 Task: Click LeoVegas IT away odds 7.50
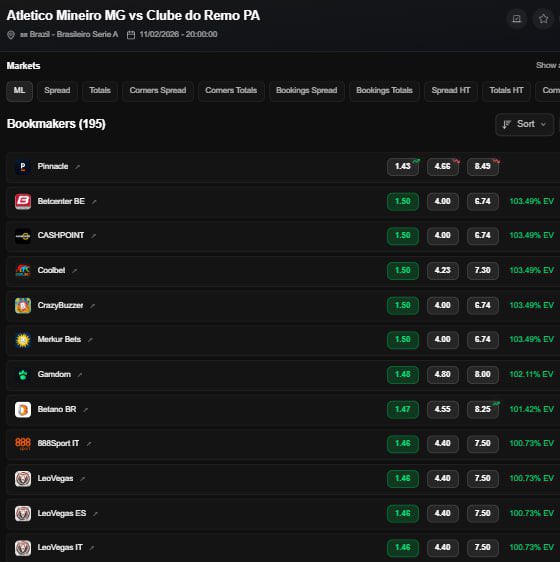pyautogui.click(x=483, y=548)
